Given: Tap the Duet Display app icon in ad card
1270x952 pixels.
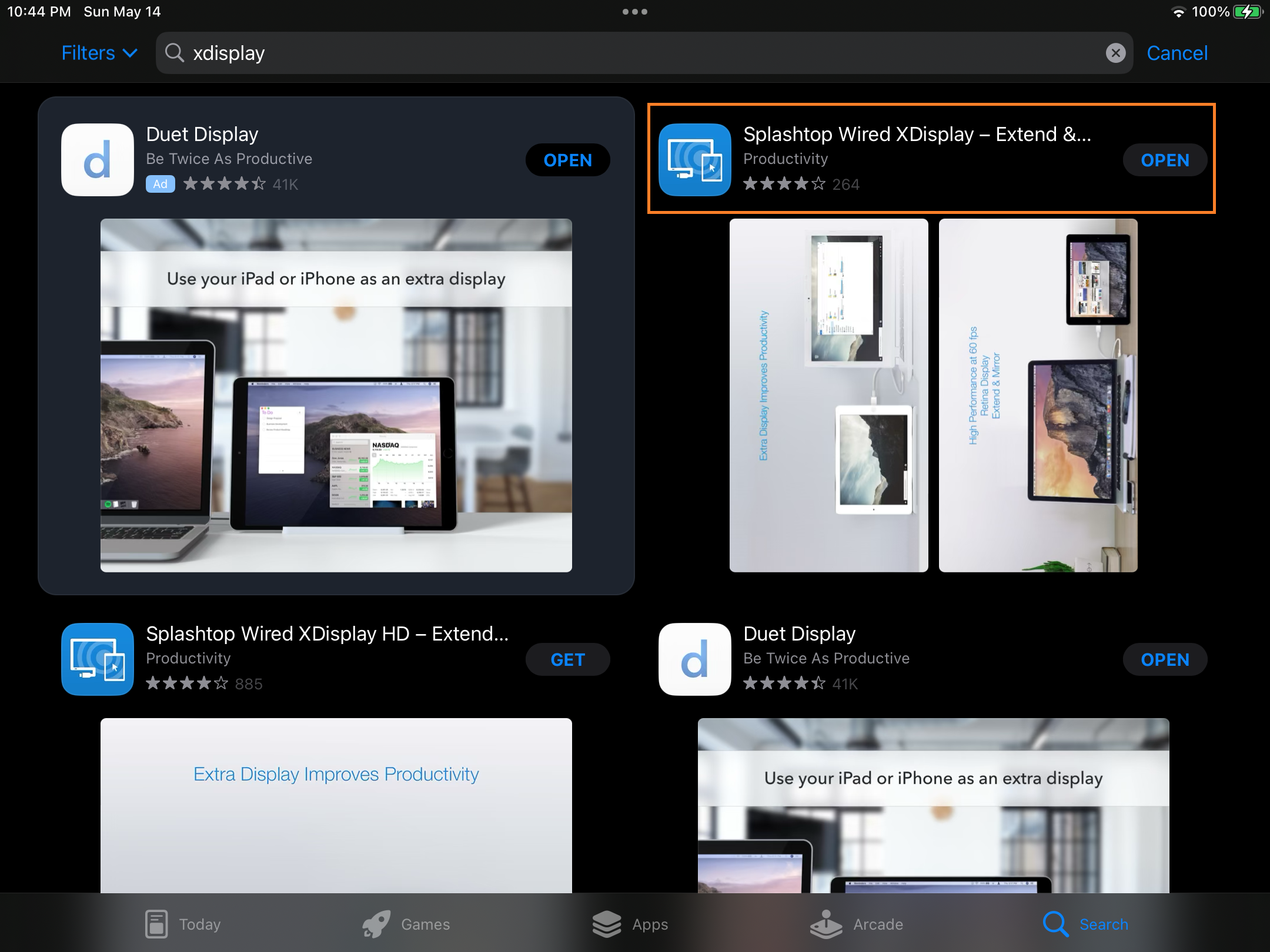Looking at the screenshot, I should click(x=98, y=160).
